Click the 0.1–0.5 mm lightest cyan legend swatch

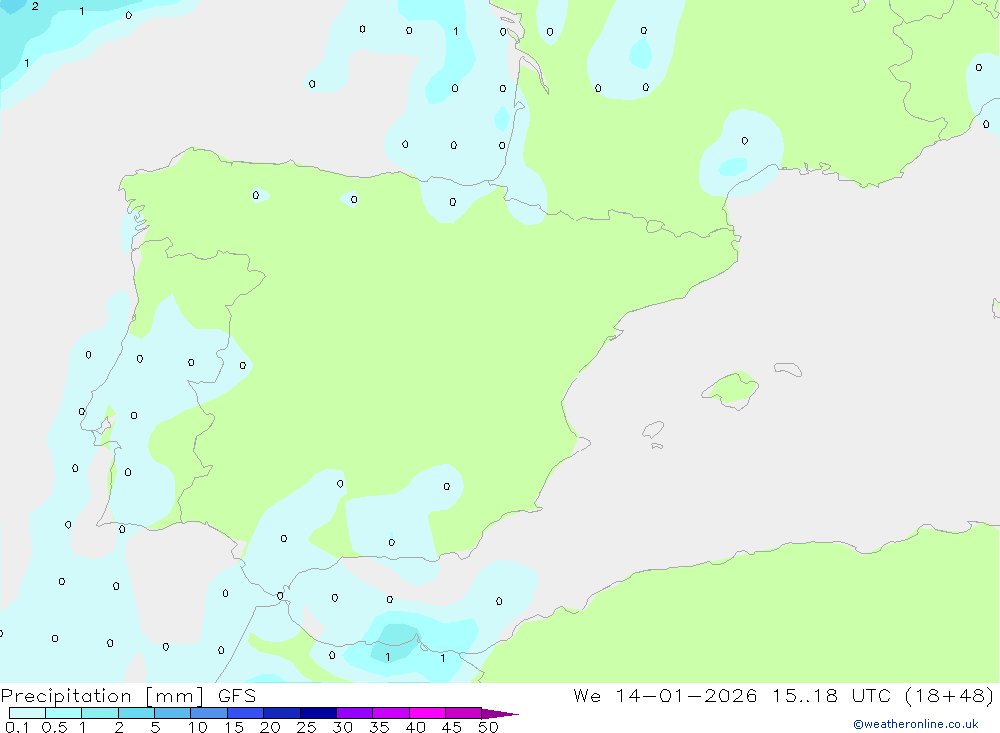[27, 713]
